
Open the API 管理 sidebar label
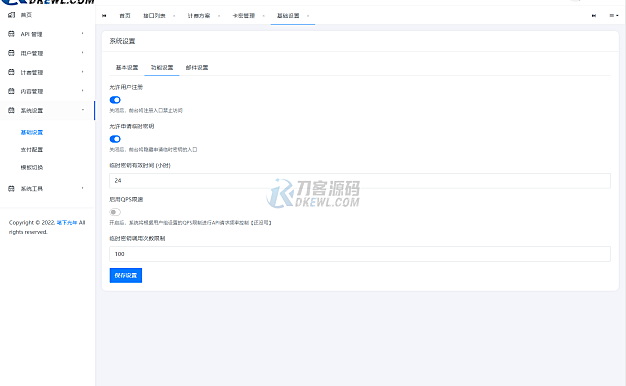tap(32, 34)
